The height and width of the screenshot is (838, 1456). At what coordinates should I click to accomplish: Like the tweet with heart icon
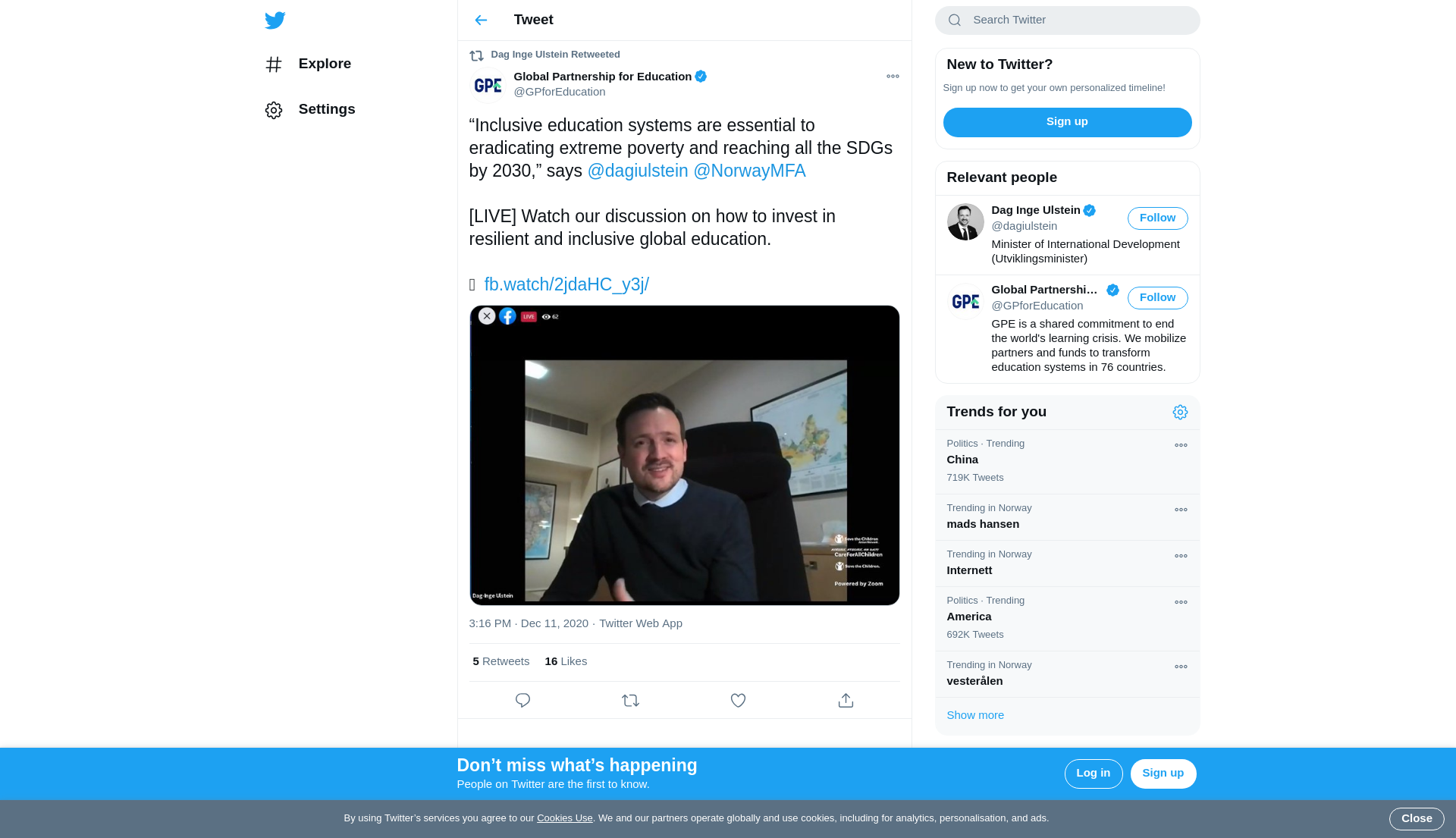(738, 700)
